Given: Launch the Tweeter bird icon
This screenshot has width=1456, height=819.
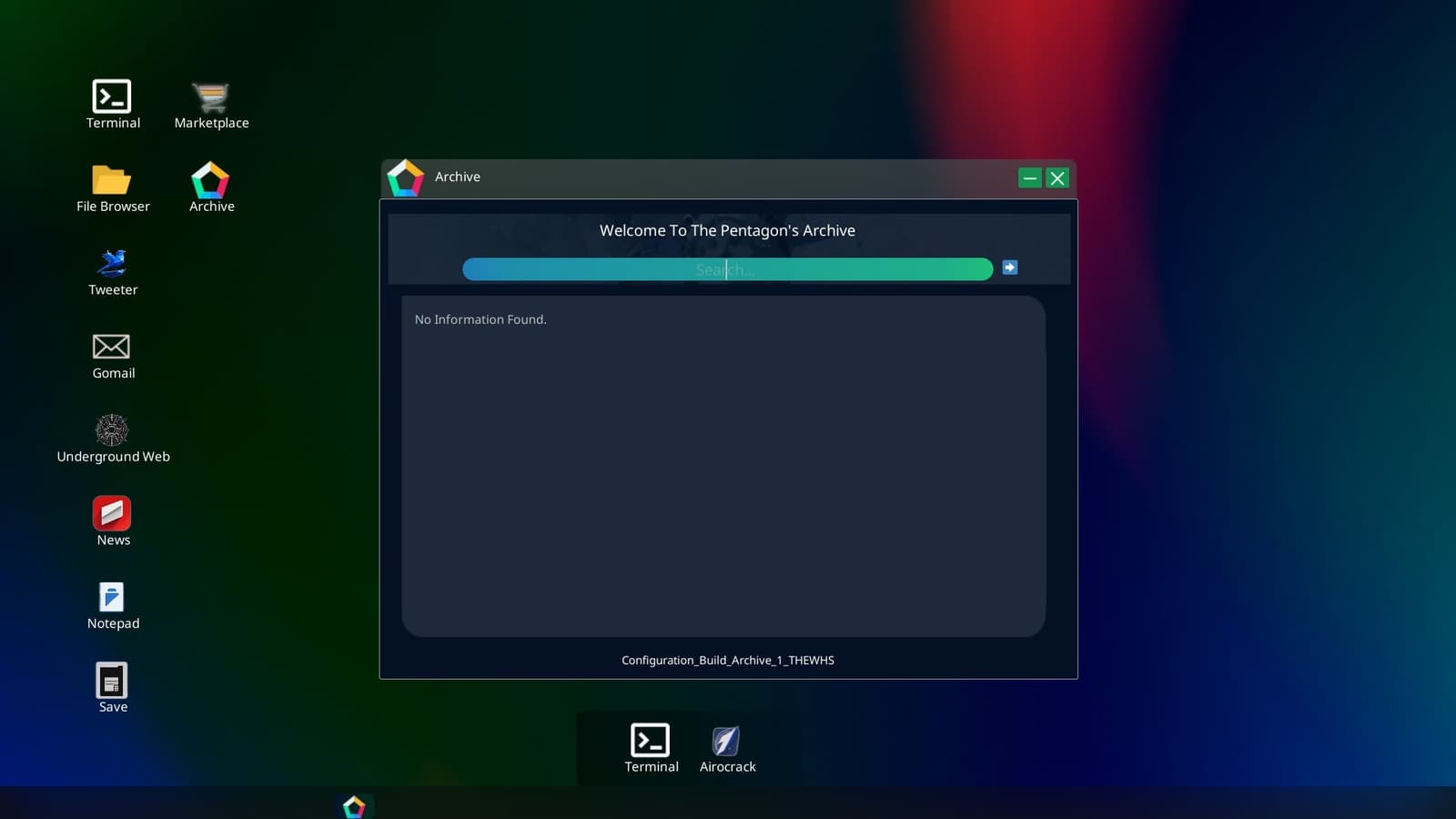Looking at the screenshot, I should tap(112, 263).
